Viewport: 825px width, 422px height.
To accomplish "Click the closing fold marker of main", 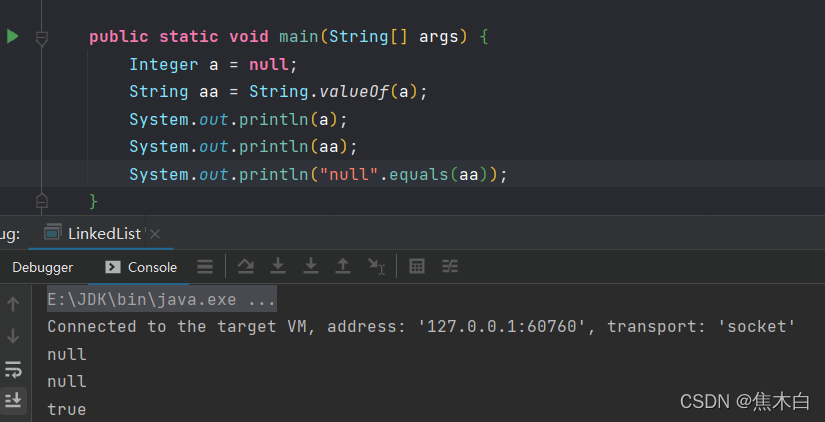I will pos(42,201).
